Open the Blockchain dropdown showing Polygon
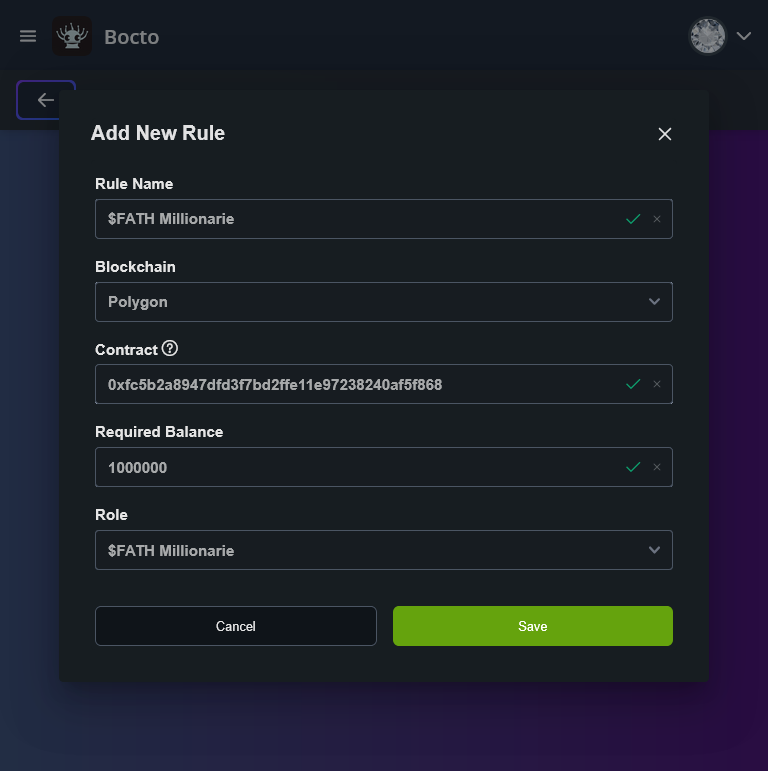Viewport: 768px width, 771px height. 383,302
